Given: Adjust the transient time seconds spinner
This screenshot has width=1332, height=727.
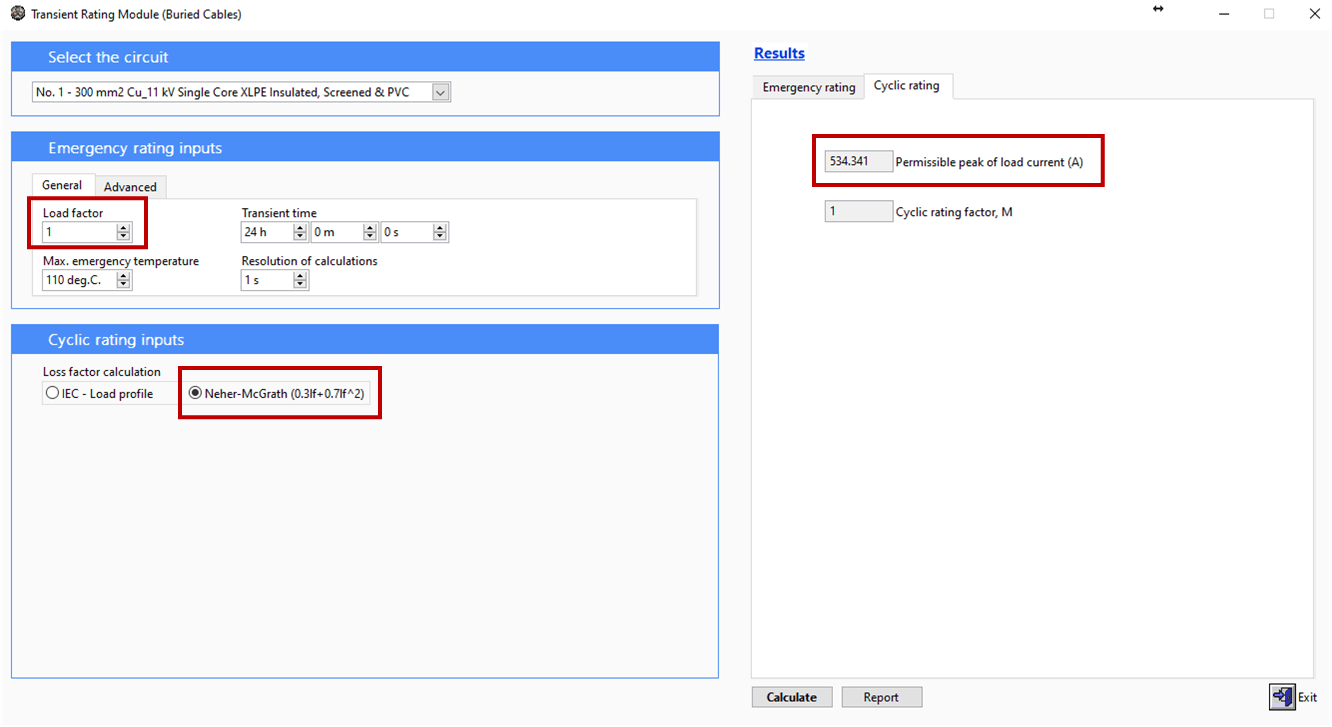Looking at the screenshot, I should 440,233.
